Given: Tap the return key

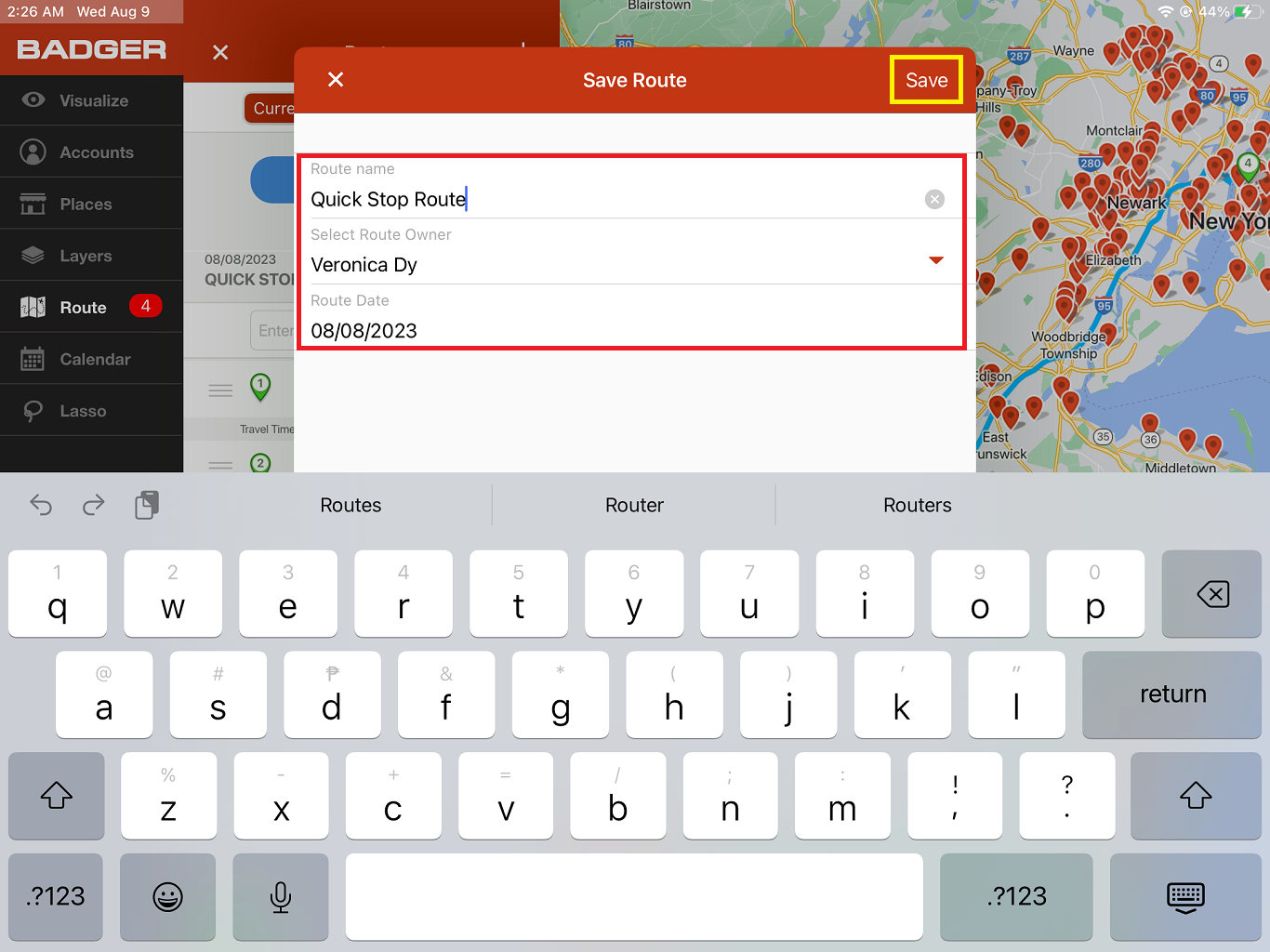Looking at the screenshot, I should tap(1172, 694).
